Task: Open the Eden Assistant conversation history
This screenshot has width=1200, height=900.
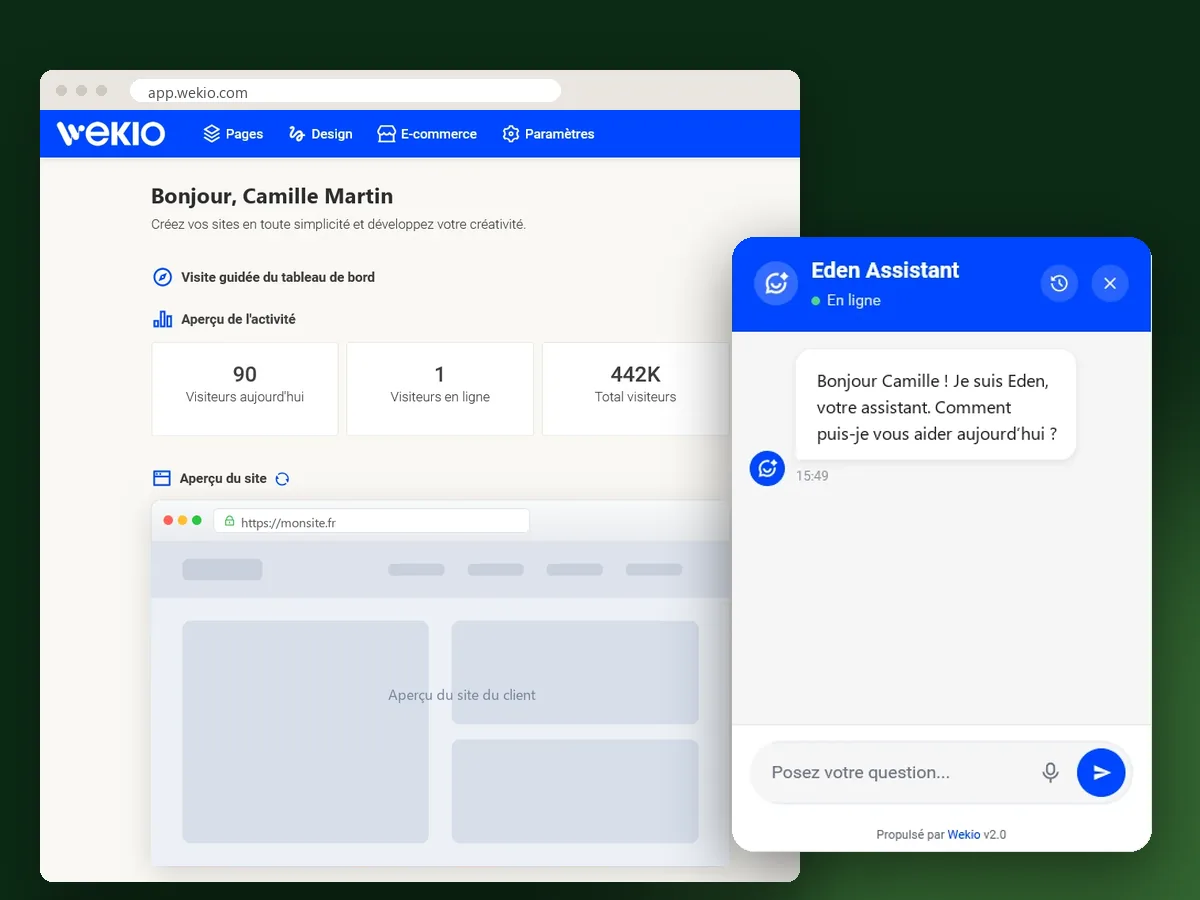Action: (1059, 283)
